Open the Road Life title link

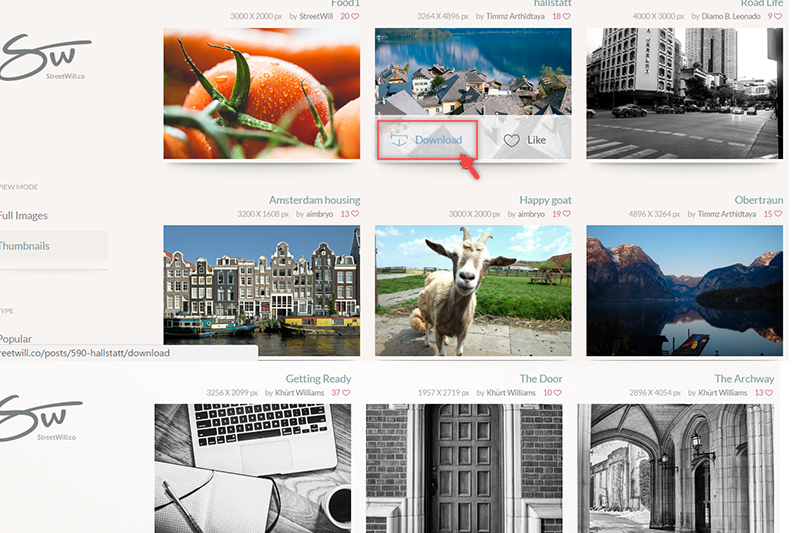(x=762, y=3)
